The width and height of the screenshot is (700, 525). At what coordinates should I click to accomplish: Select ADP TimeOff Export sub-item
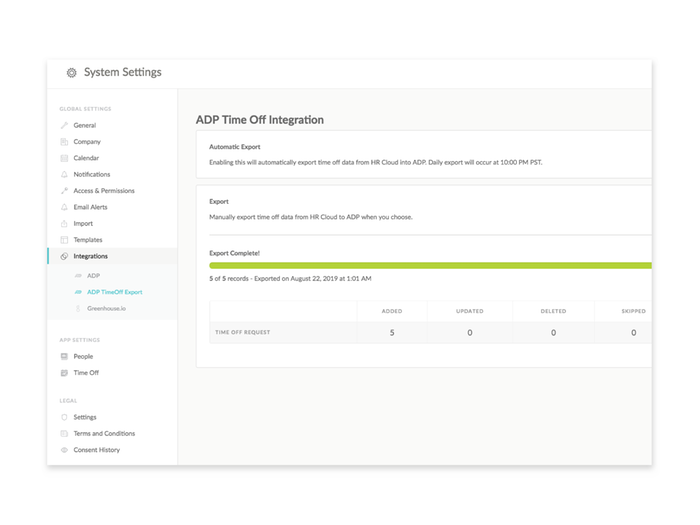tap(115, 292)
